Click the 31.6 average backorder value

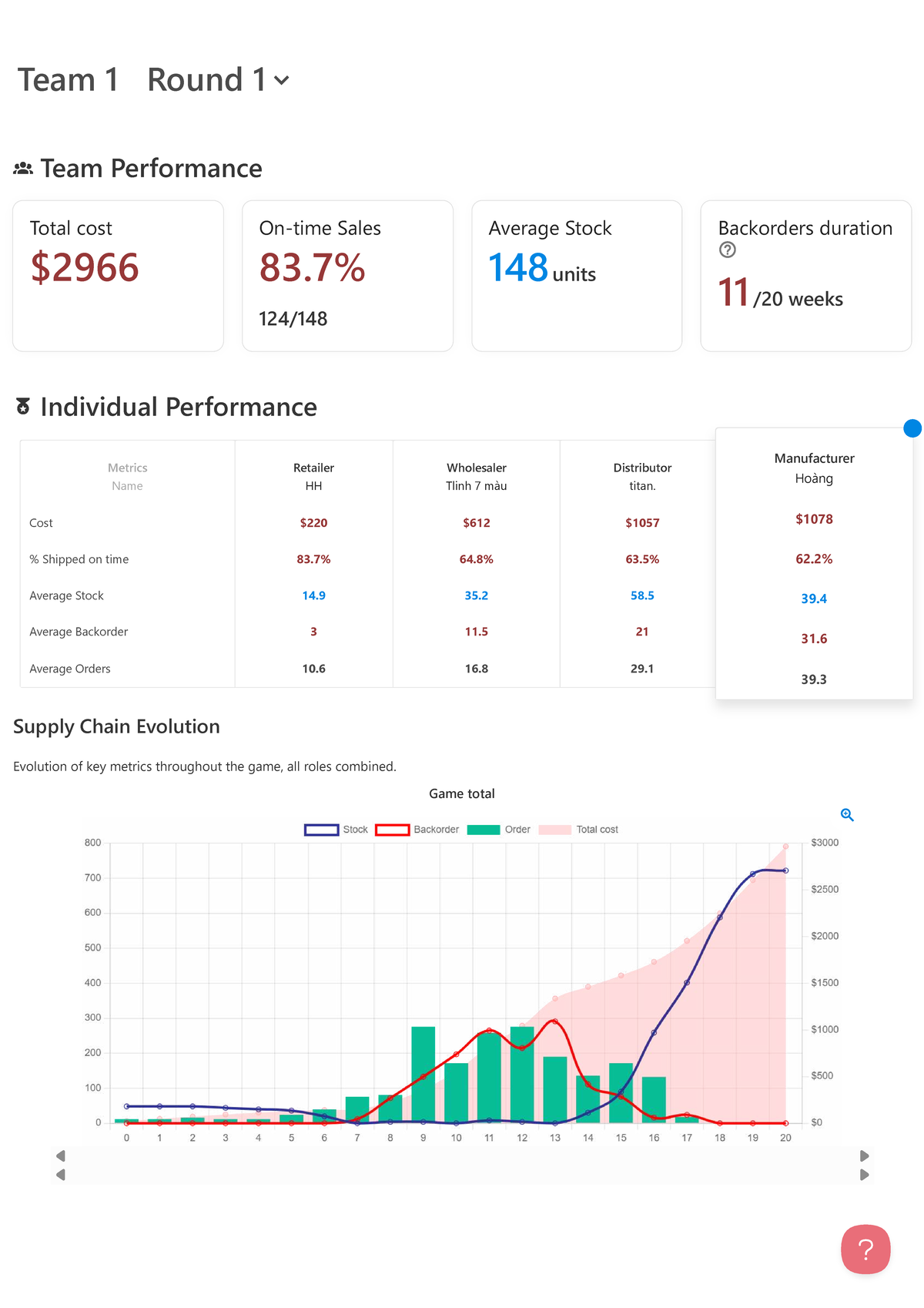(x=814, y=639)
